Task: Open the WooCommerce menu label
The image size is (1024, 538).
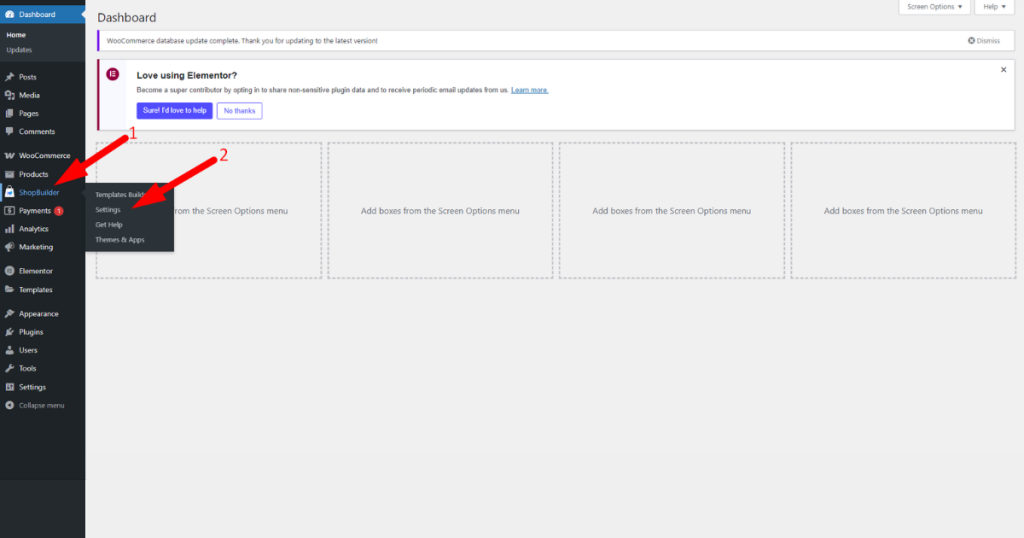Action: [44, 155]
